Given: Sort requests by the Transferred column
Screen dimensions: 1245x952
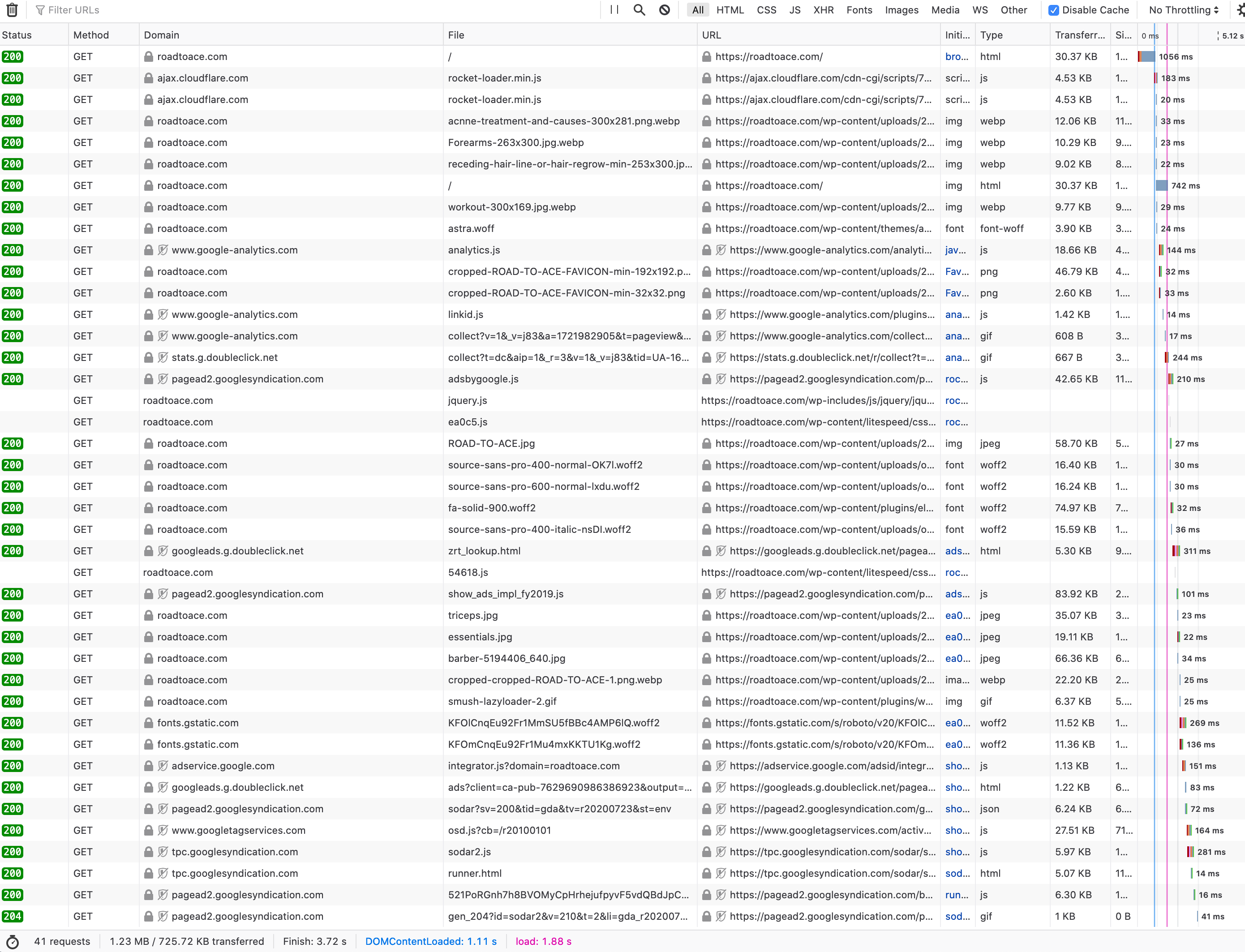Looking at the screenshot, I should tap(1080, 35).
